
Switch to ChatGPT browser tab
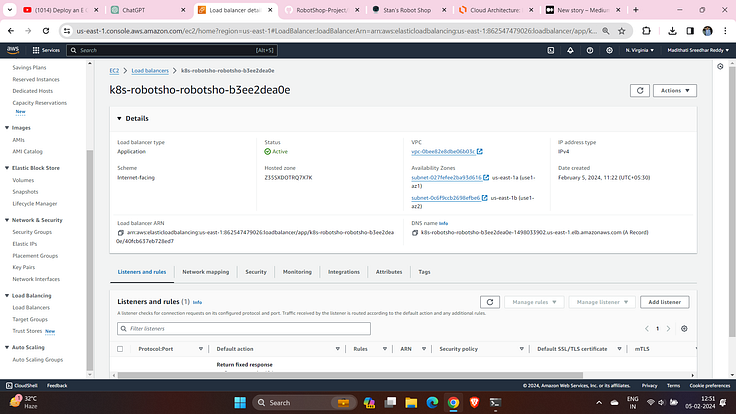[147, 10]
